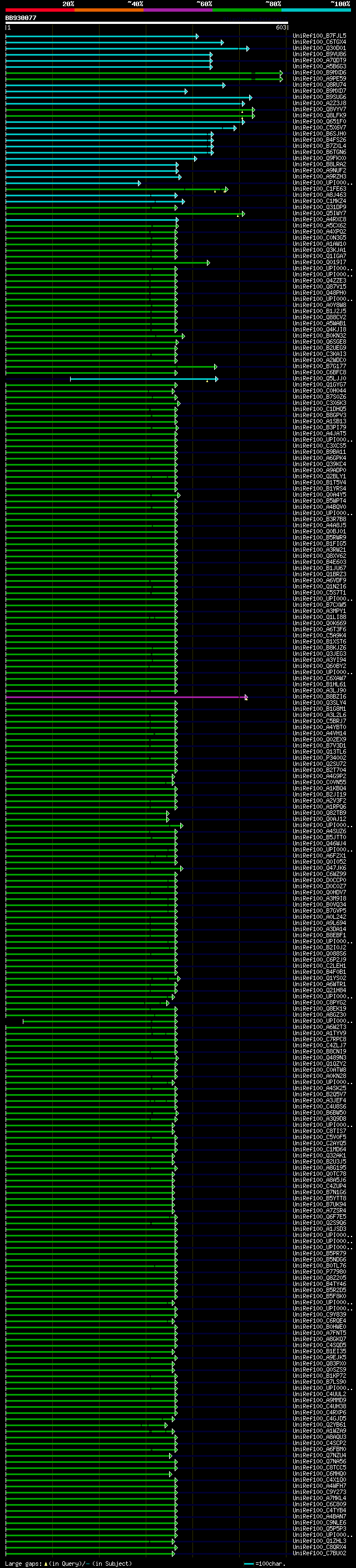The width and height of the screenshot is (356, 1568).
Task: Select UniRef100_Q47JK6 label
Action: click(x=319, y=869)
